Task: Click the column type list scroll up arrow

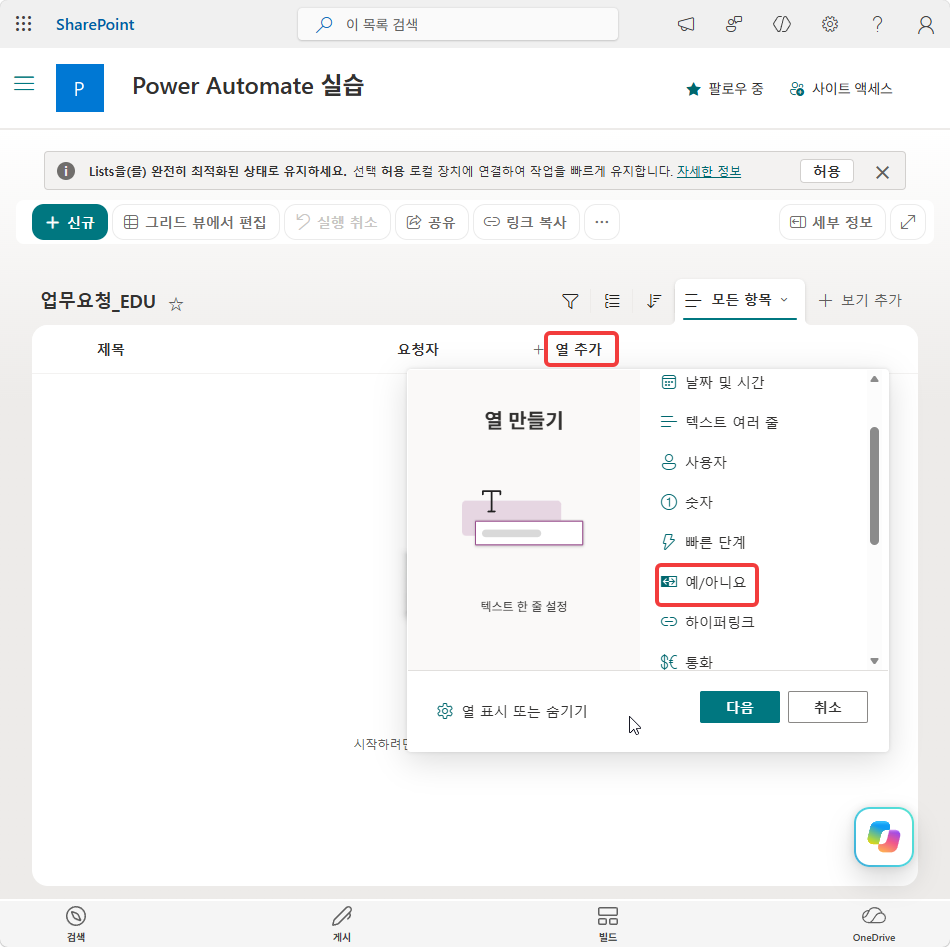Action: (874, 379)
